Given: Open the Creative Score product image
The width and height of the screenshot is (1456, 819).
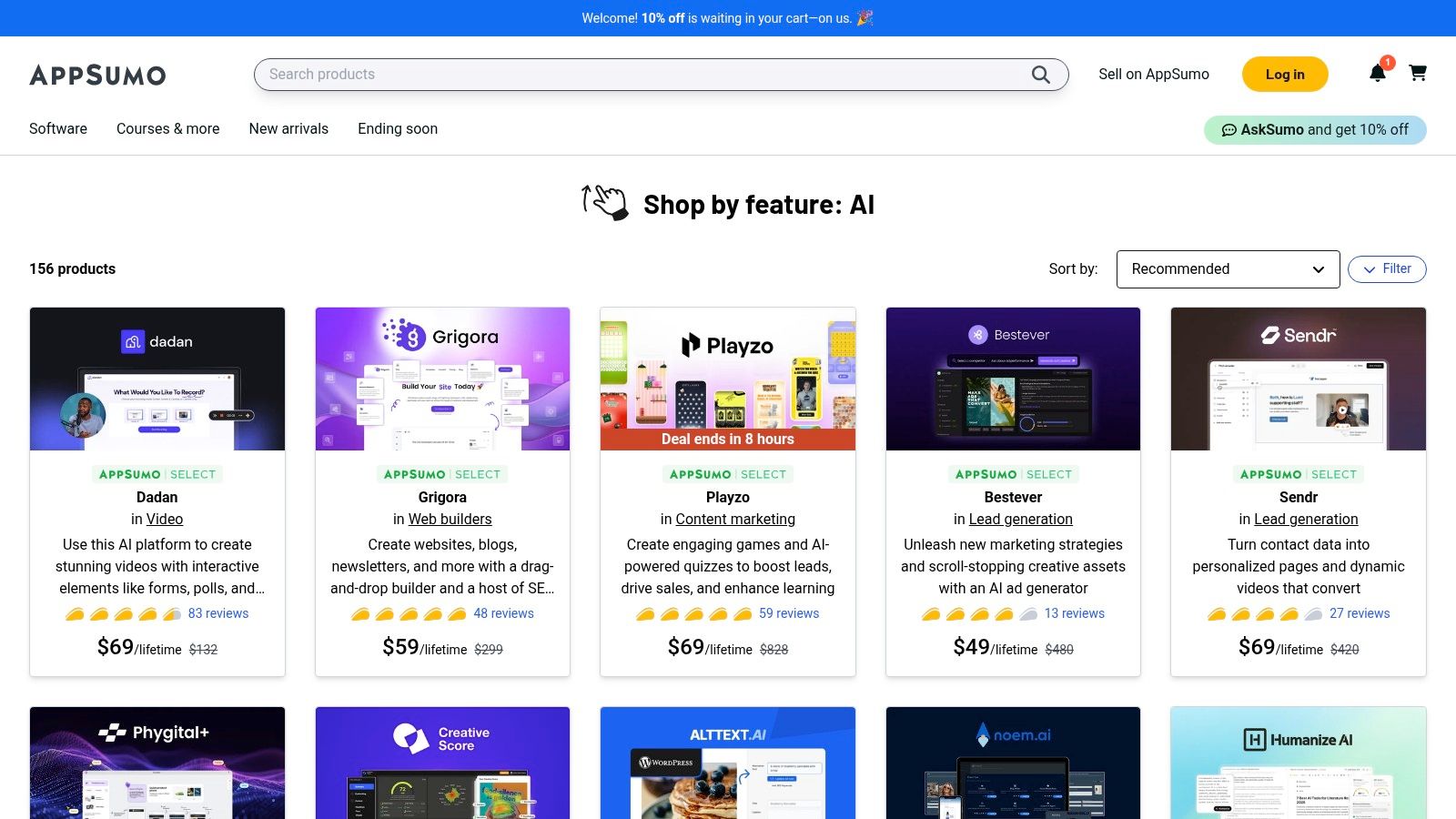Looking at the screenshot, I should click(x=442, y=763).
